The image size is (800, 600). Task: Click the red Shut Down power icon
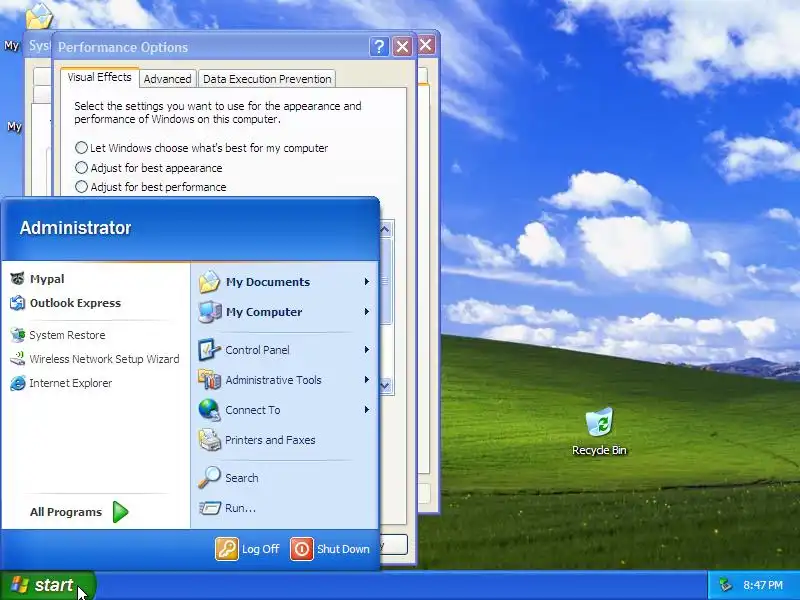click(x=302, y=549)
